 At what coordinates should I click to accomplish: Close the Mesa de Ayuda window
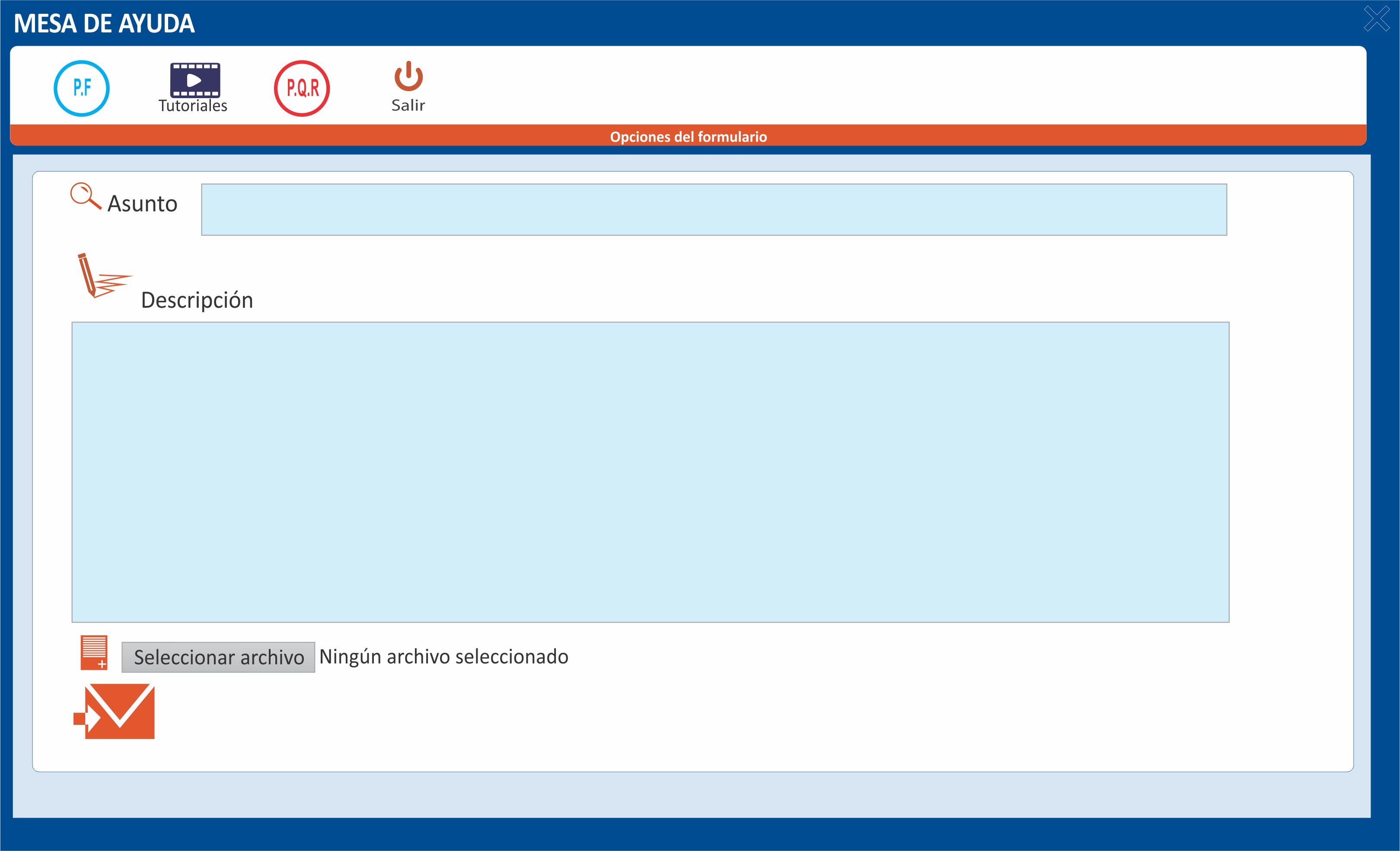[1377, 19]
